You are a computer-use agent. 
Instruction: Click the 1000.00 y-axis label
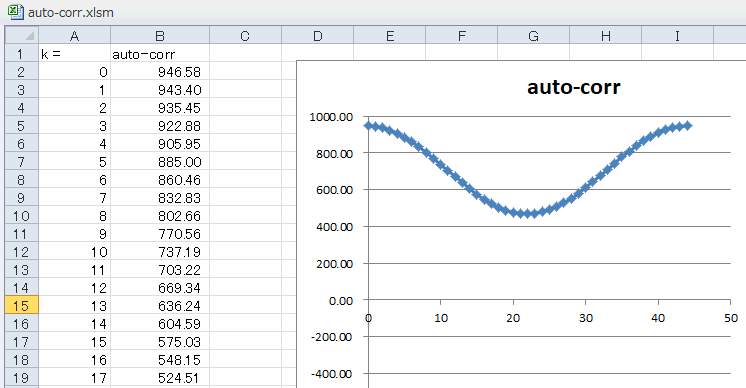331,116
